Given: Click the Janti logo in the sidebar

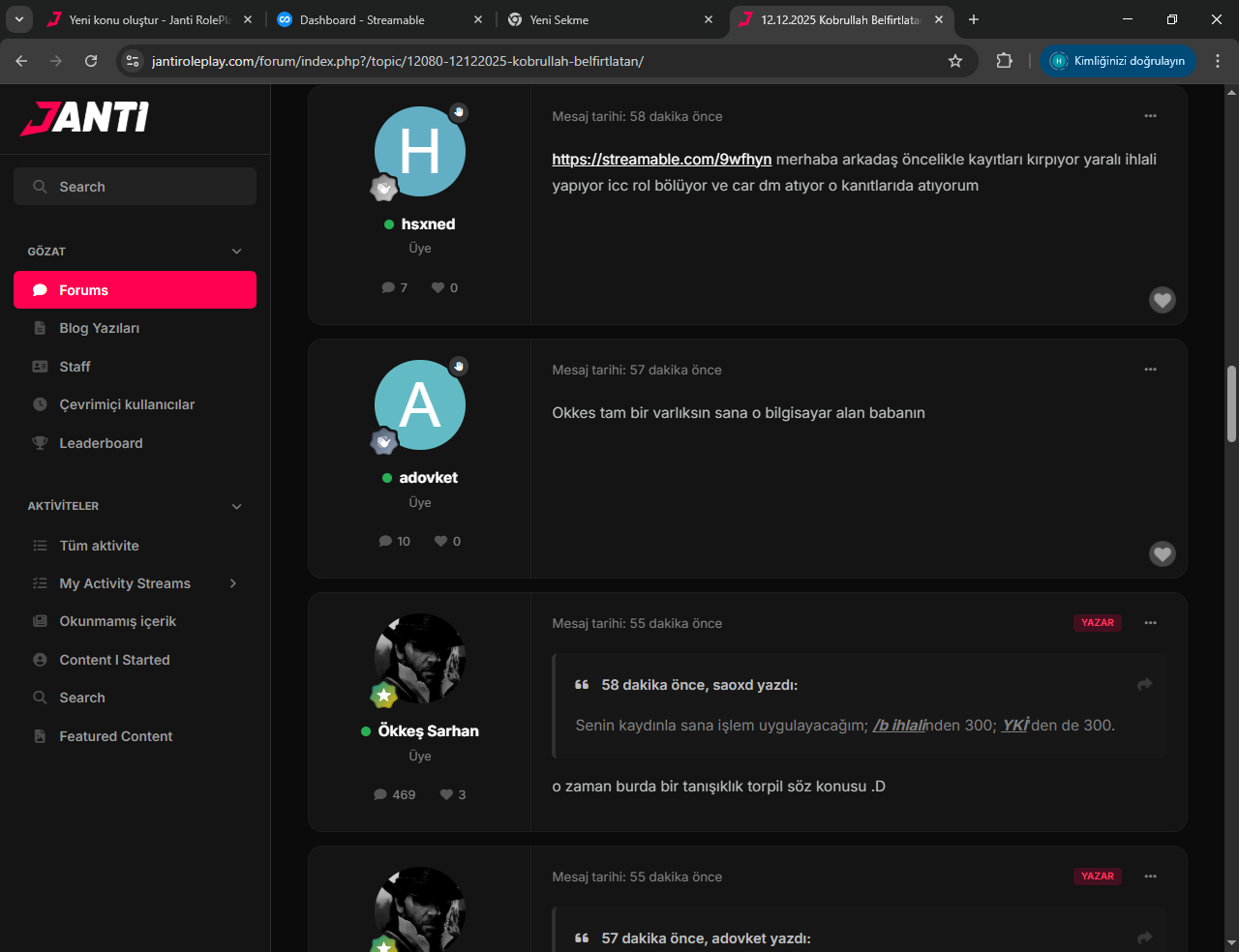Looking at the screenshot, I should click(85, 118).
